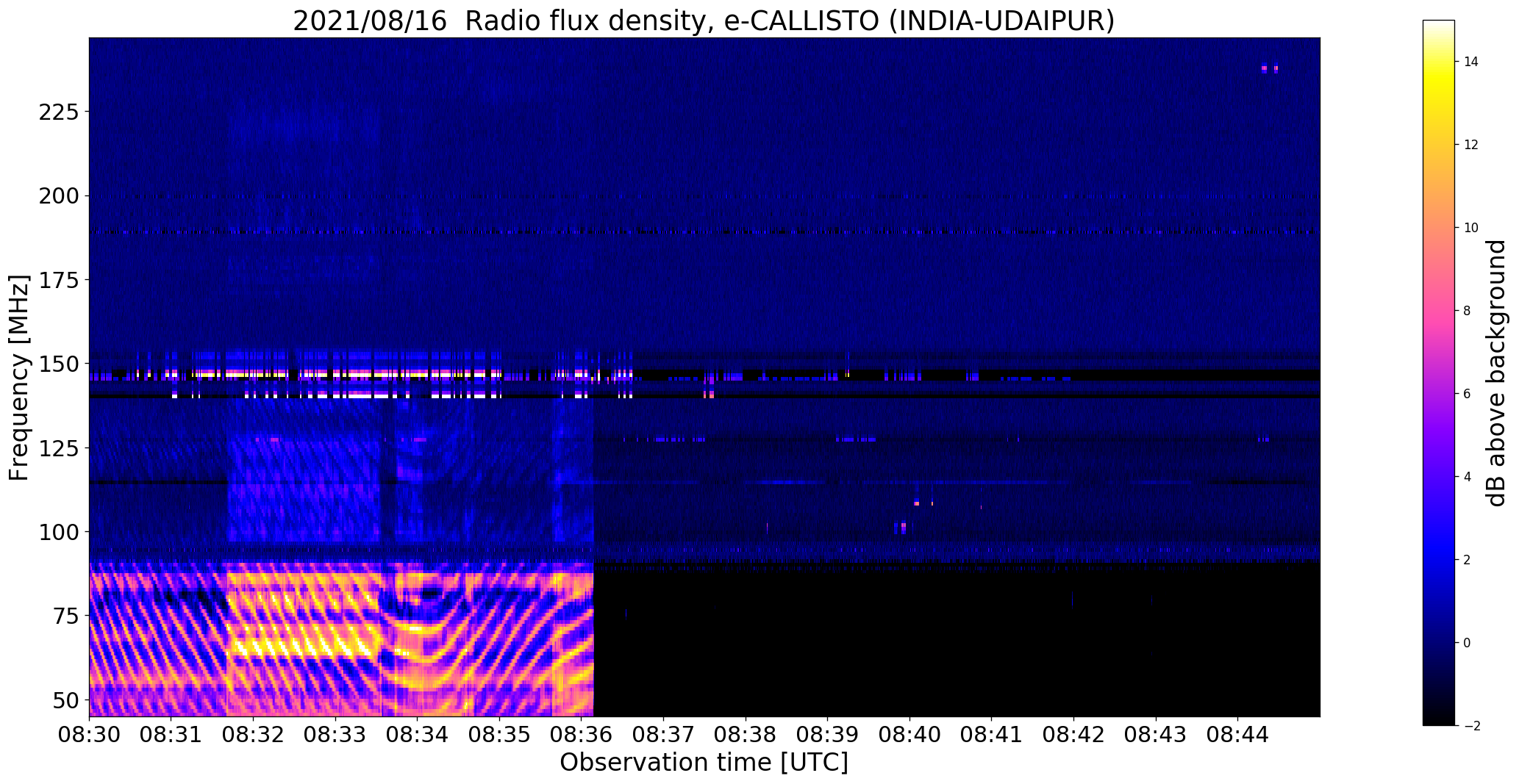Click the 08:41 time tick label

[x=992, y=735]
